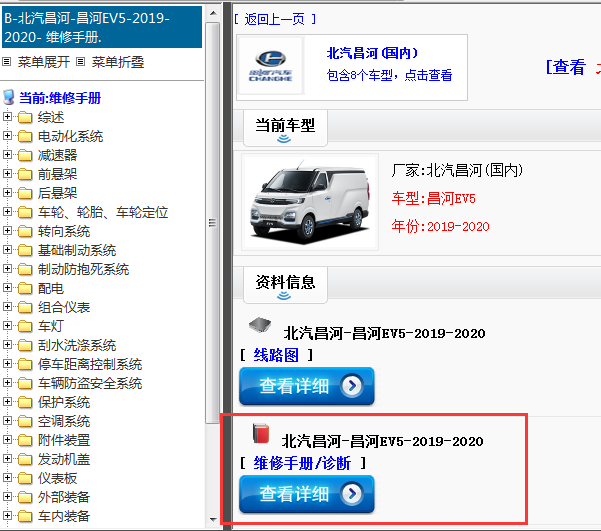Screen dimensions: 601x531
Task: Select the 配电 tree item
Action: (x=51, y=288)
